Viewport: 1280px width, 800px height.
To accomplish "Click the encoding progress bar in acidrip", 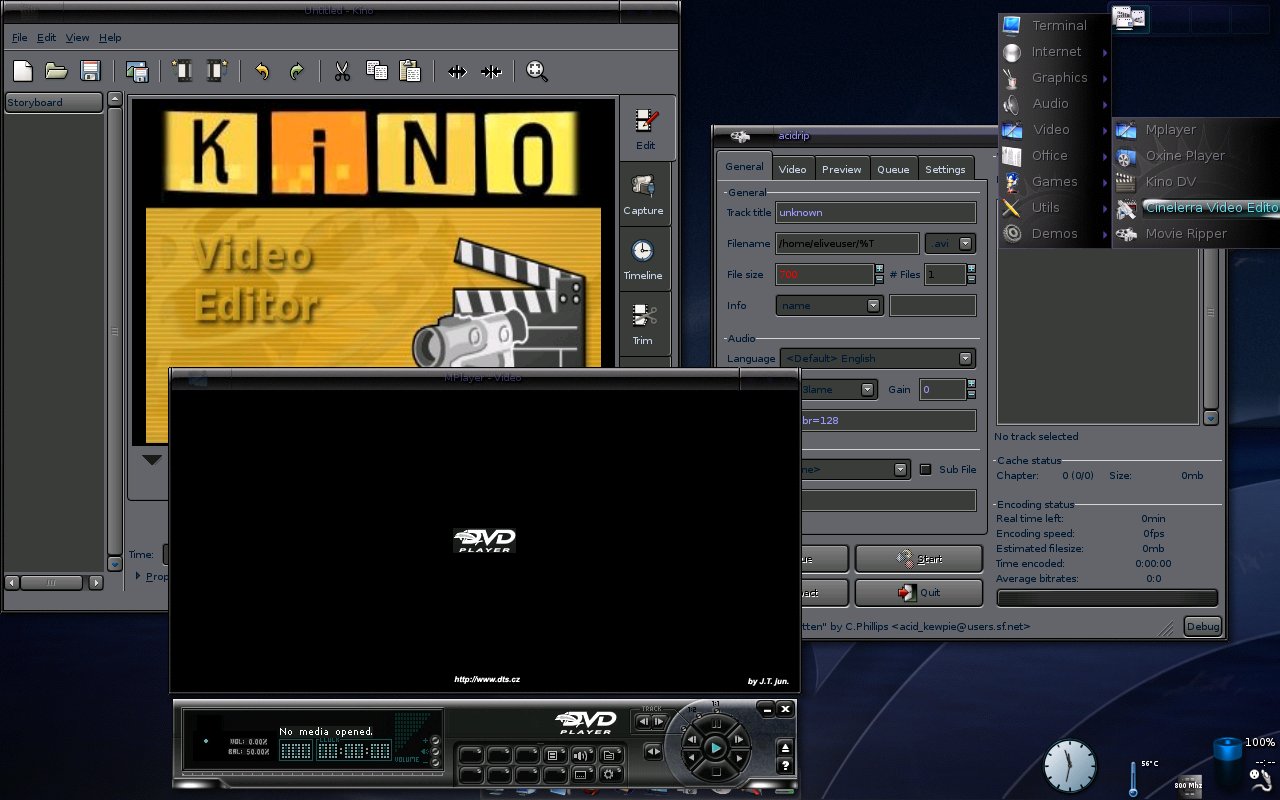I will coord(1107,598).
